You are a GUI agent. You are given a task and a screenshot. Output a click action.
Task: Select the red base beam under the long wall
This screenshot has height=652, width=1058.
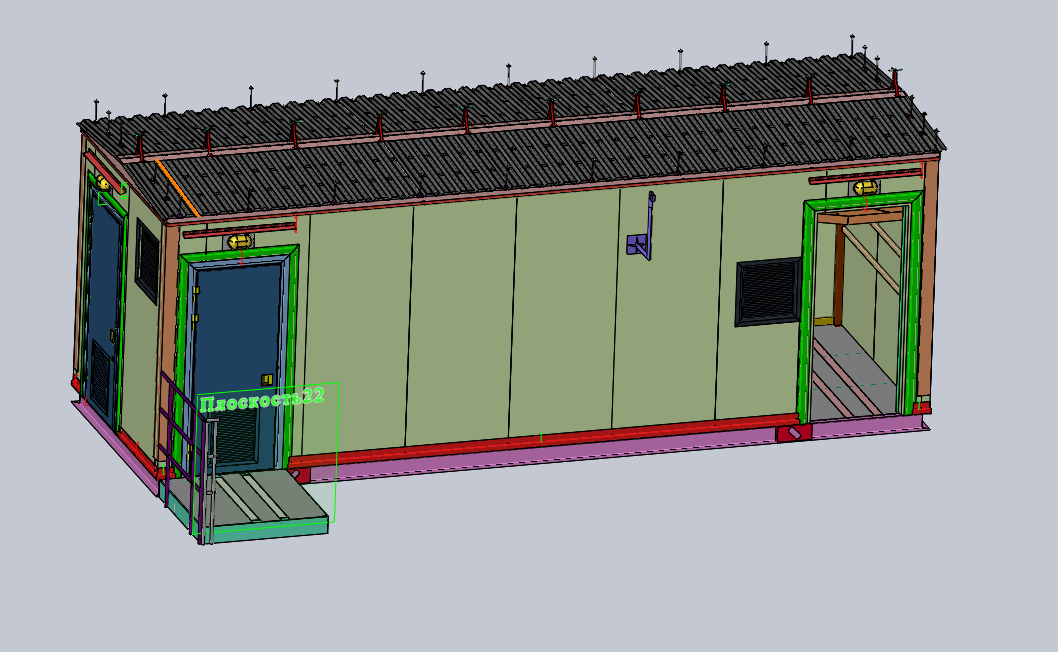pyautogui.click(x=543, y=439)
